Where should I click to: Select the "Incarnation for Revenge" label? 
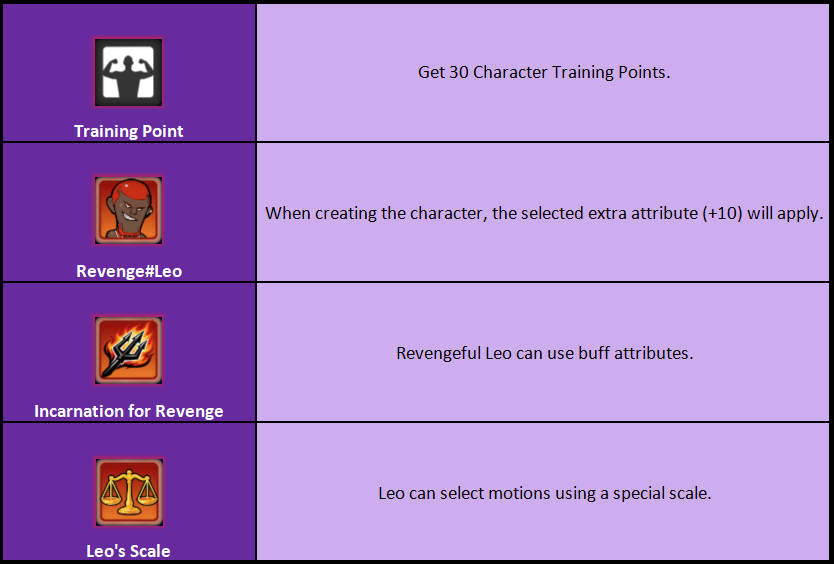[x=129, y=411]
